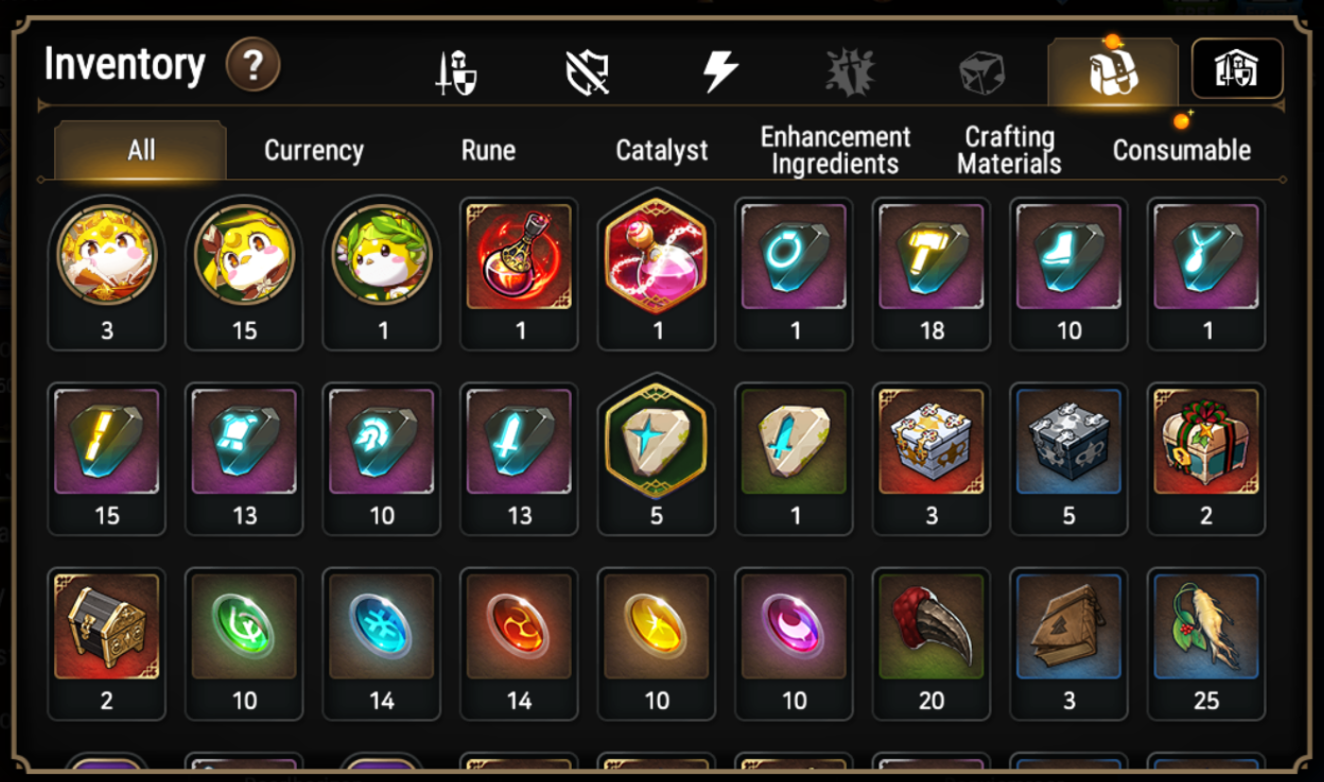Select the lightning bolt icon category

point(720,72)
